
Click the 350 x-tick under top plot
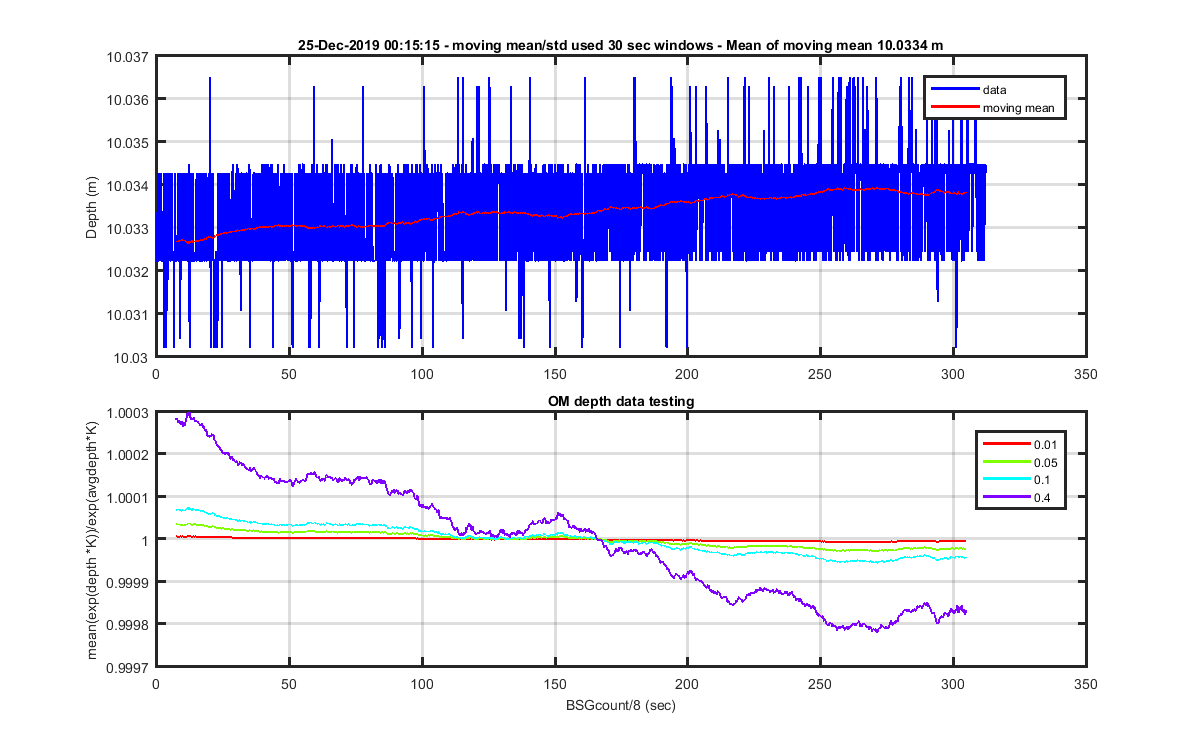click(x=1085, y=375)
